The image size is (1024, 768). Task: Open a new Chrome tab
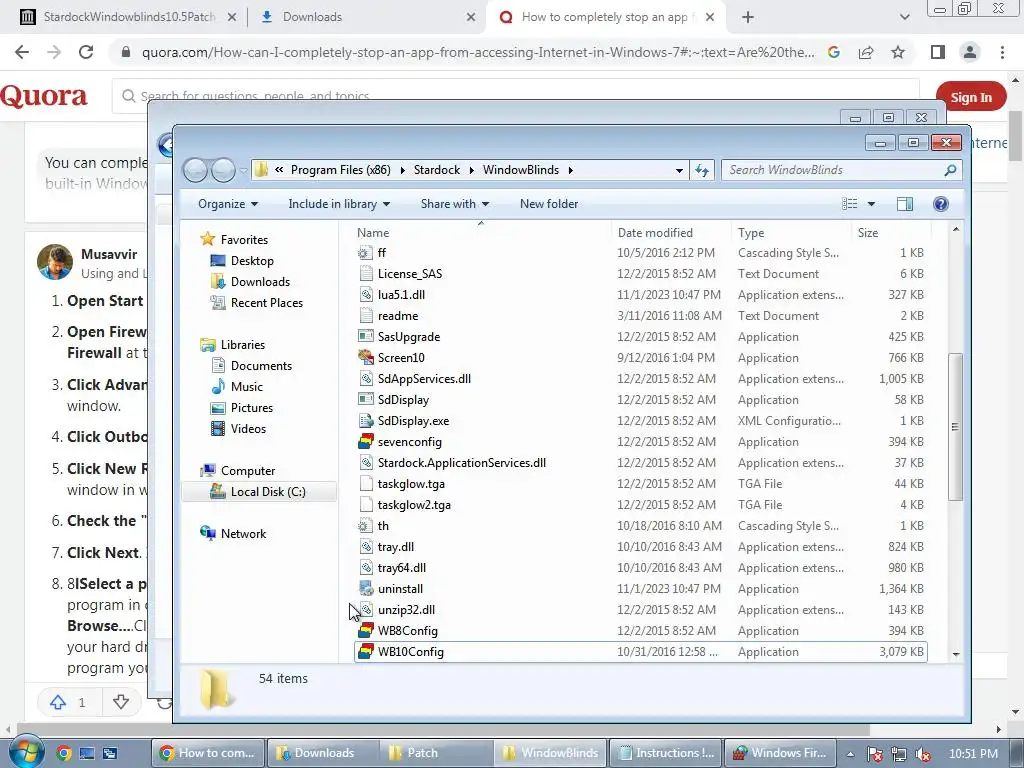(x=748, y=17)
